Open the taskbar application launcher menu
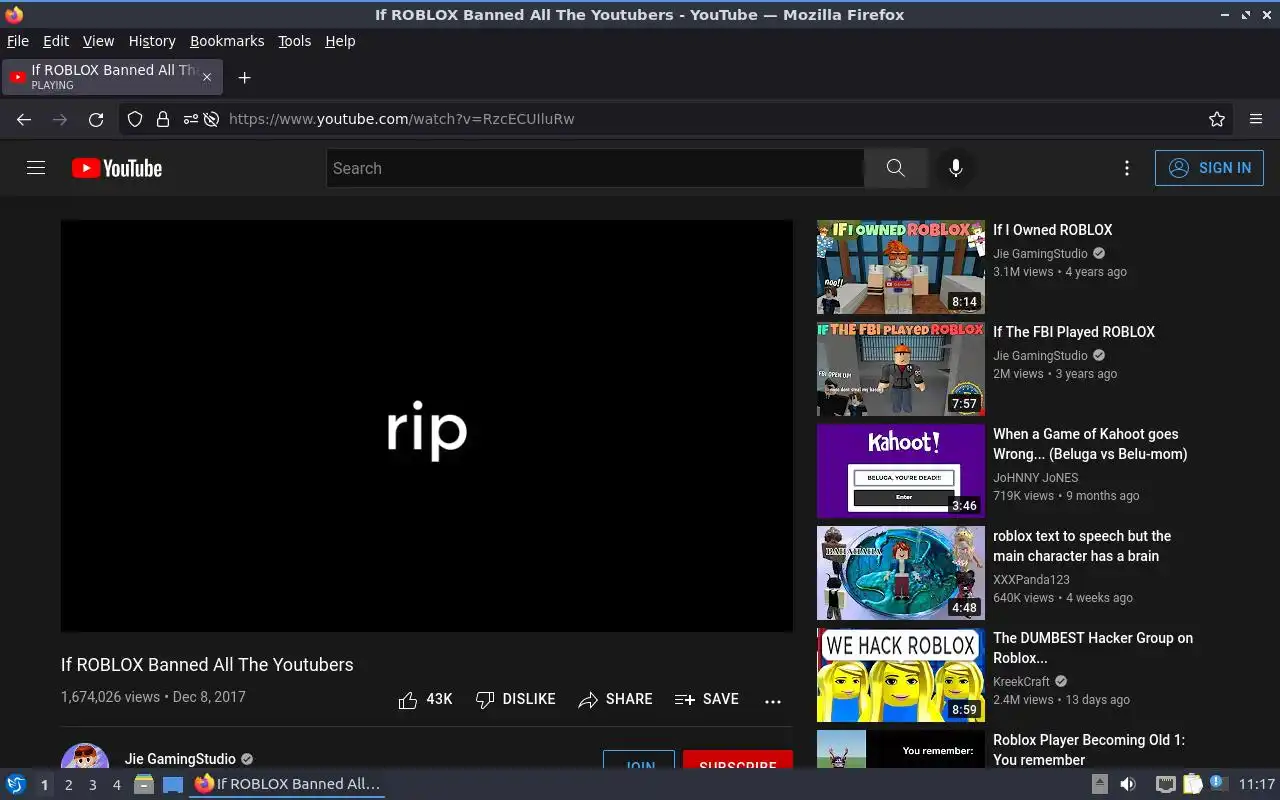This screenshot has width=1280, height=800. 15,785
